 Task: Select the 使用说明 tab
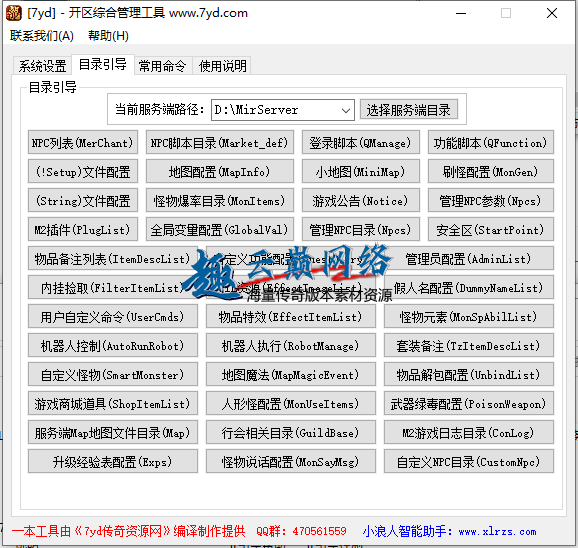pyautogui.click(x=222, y=66)
